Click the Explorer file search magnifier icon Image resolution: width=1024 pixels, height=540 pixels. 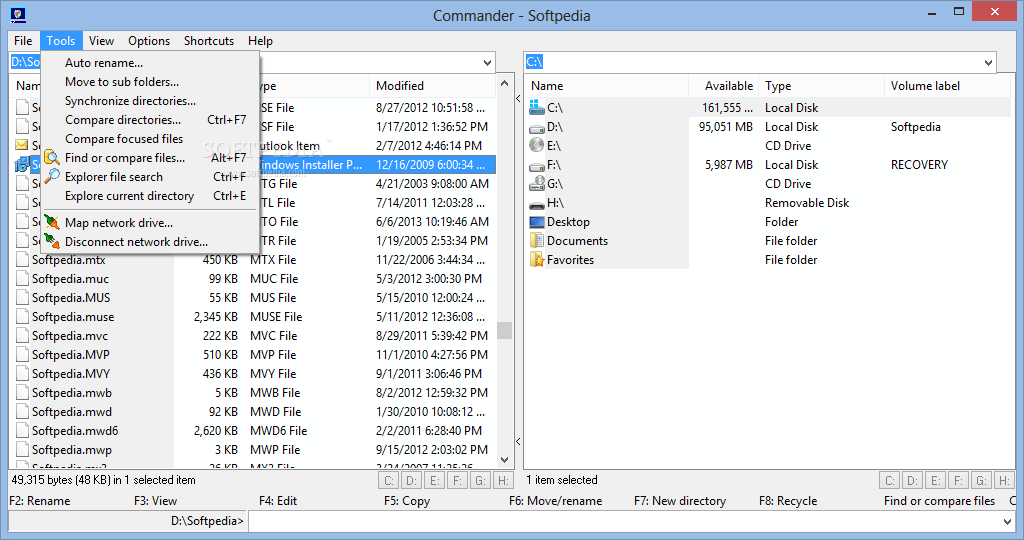[52, 176]
